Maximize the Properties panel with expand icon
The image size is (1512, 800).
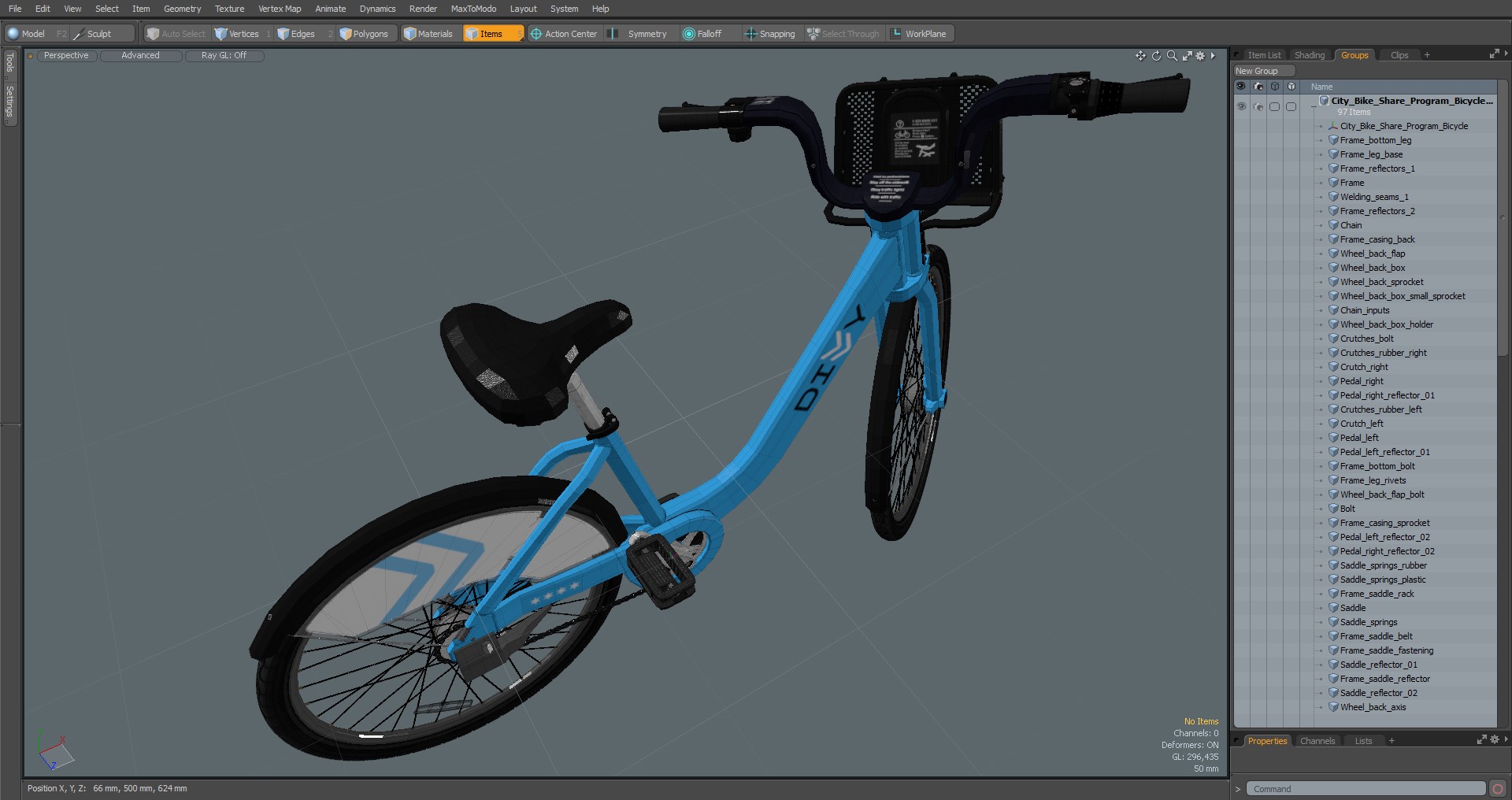click(1481, 740)
